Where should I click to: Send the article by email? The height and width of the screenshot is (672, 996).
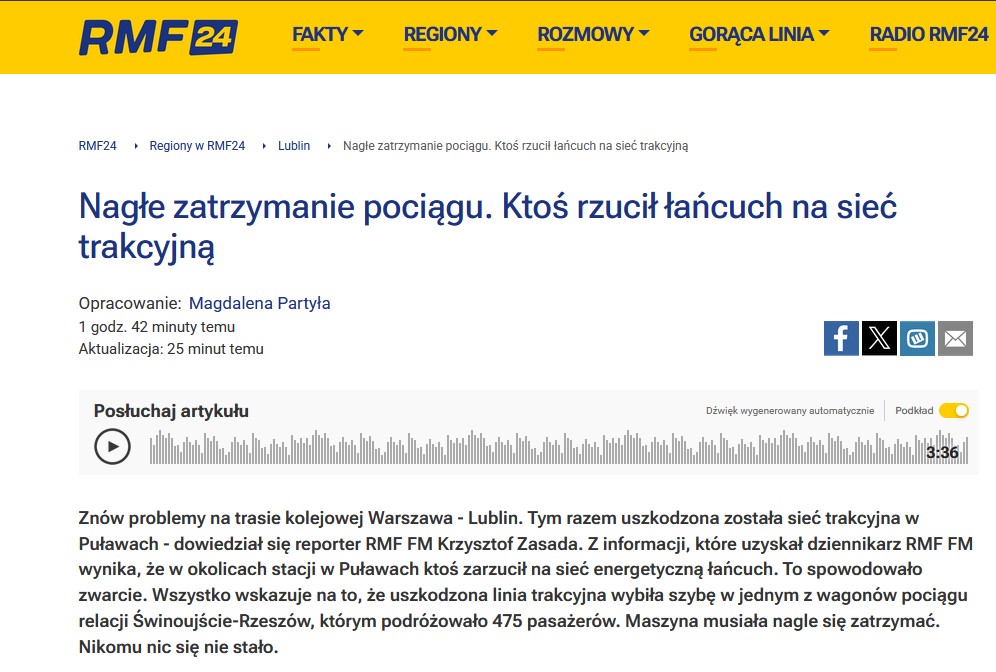(x=955, y=338)
